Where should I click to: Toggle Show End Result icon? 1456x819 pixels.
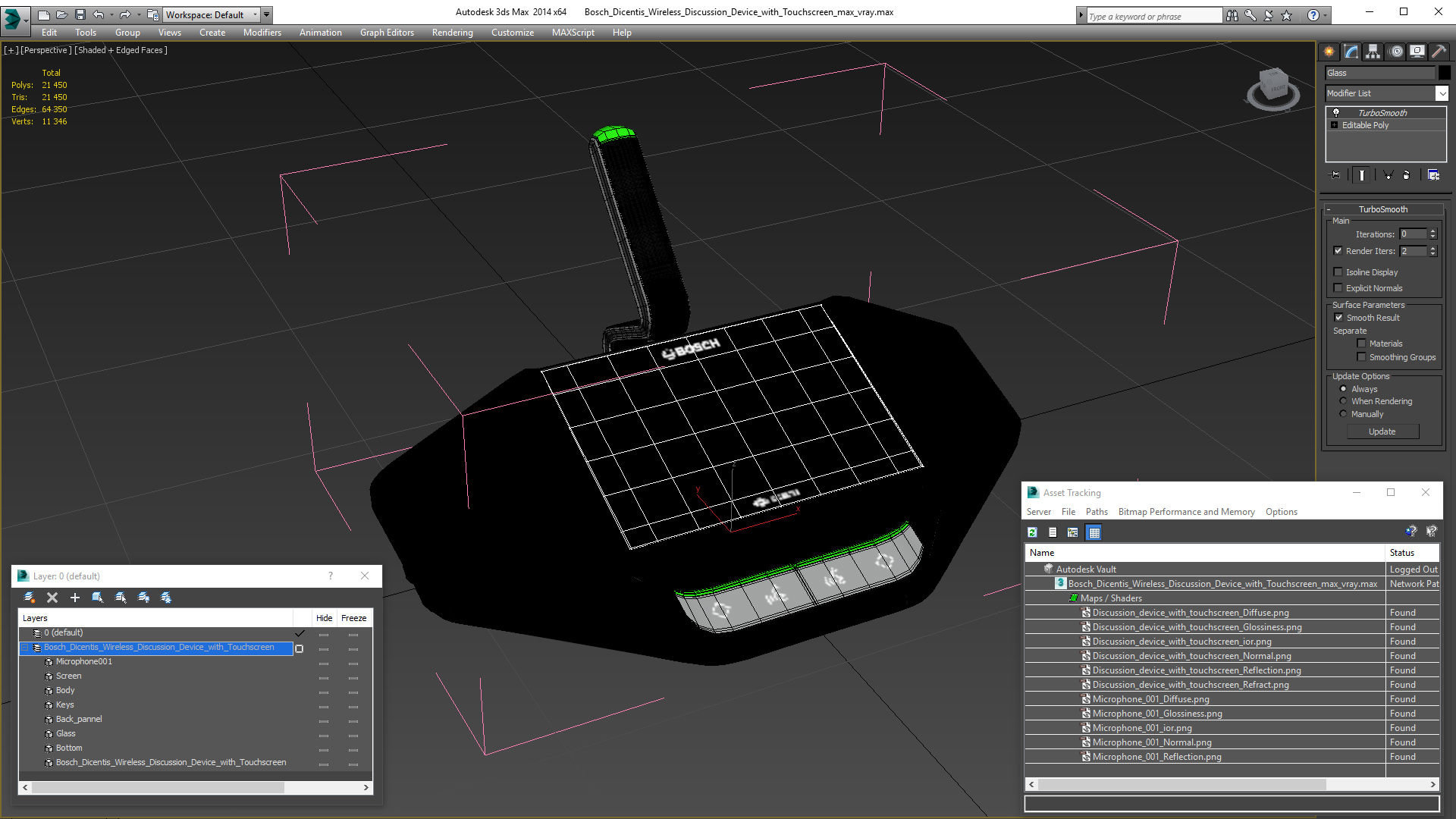[x=1362, y=175]
